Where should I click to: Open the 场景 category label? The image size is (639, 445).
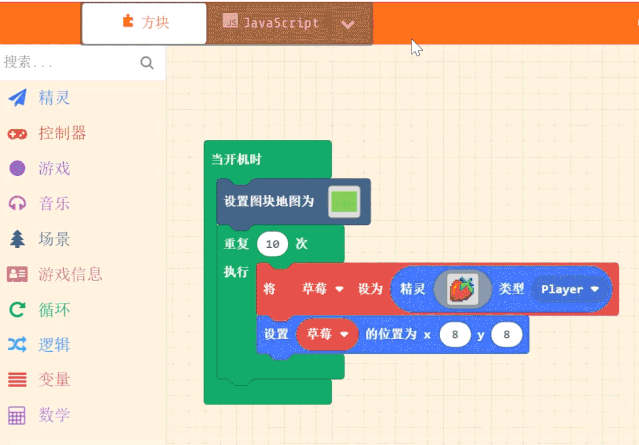(54, 239)
